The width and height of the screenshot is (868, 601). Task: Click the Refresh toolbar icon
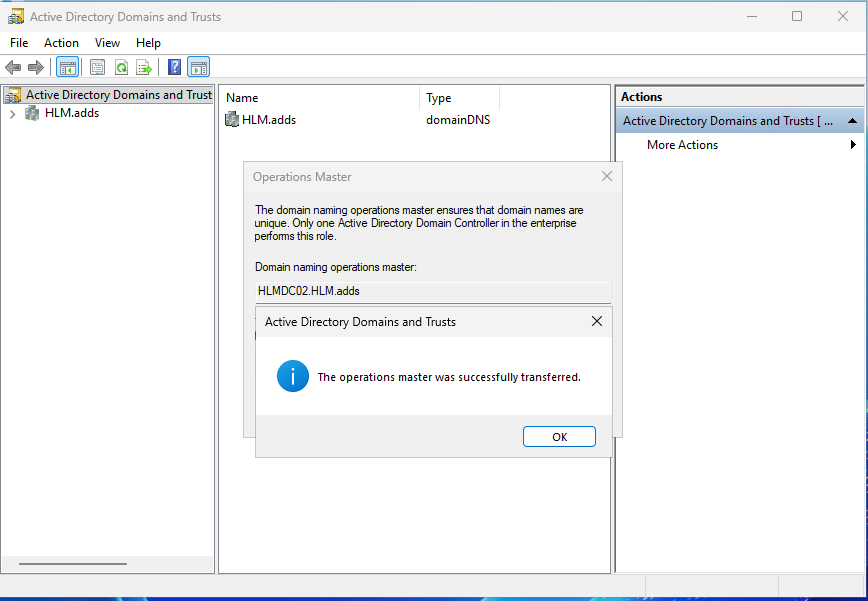click(121, 67)
